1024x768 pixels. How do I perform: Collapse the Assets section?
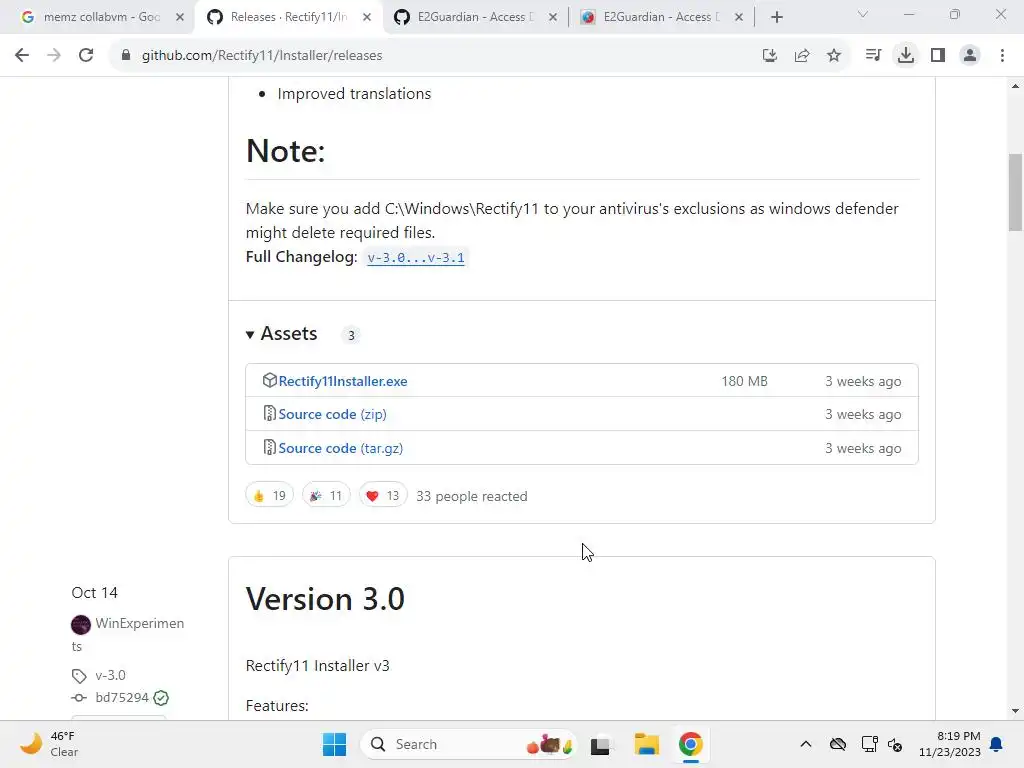(281, 334)
